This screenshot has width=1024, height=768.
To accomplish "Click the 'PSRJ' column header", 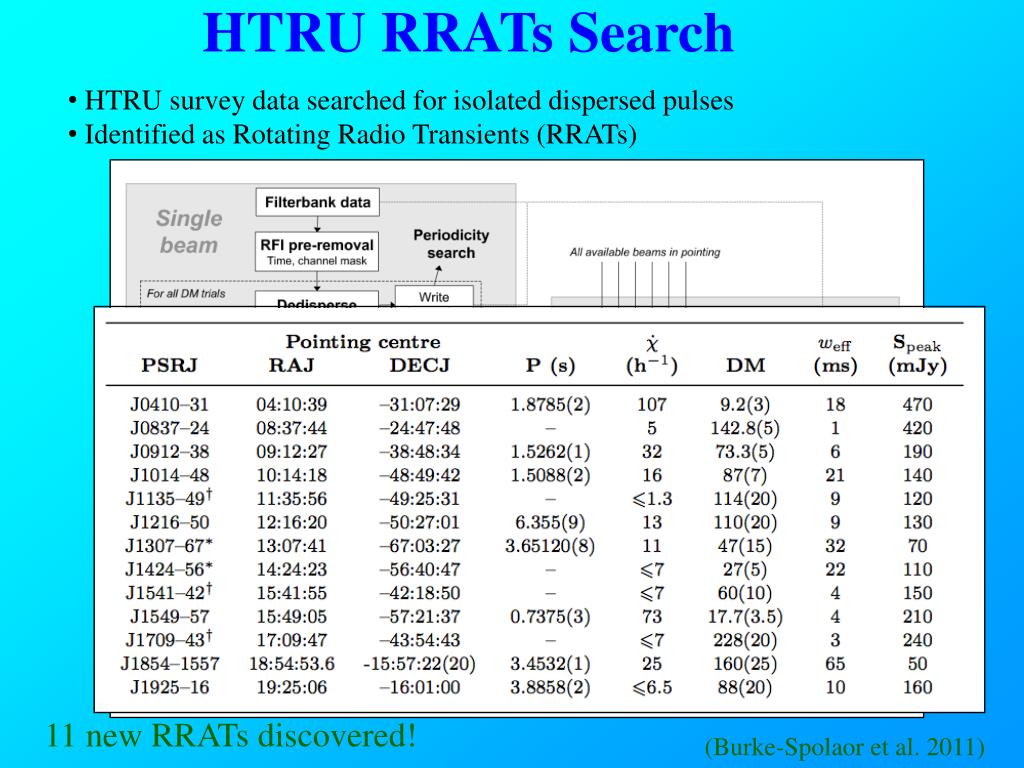I will tap(169, 365).
